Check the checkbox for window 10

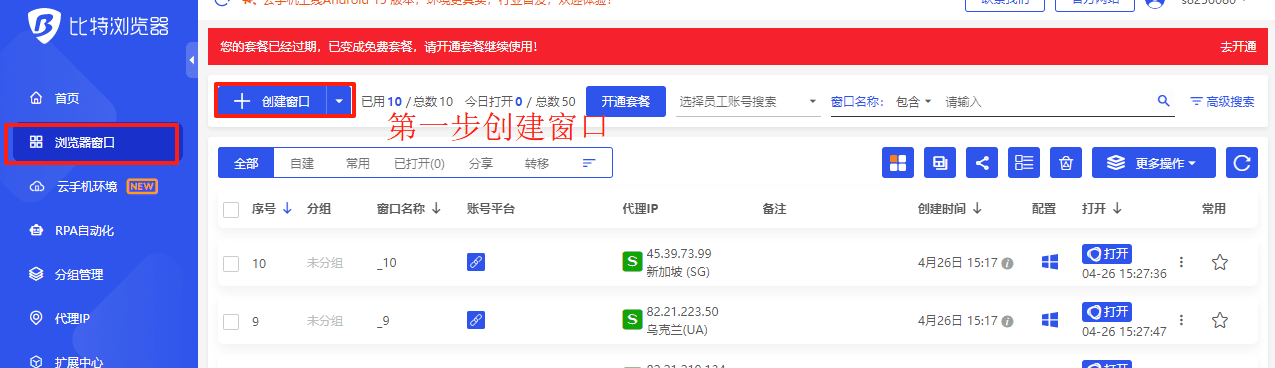[231, 263]
